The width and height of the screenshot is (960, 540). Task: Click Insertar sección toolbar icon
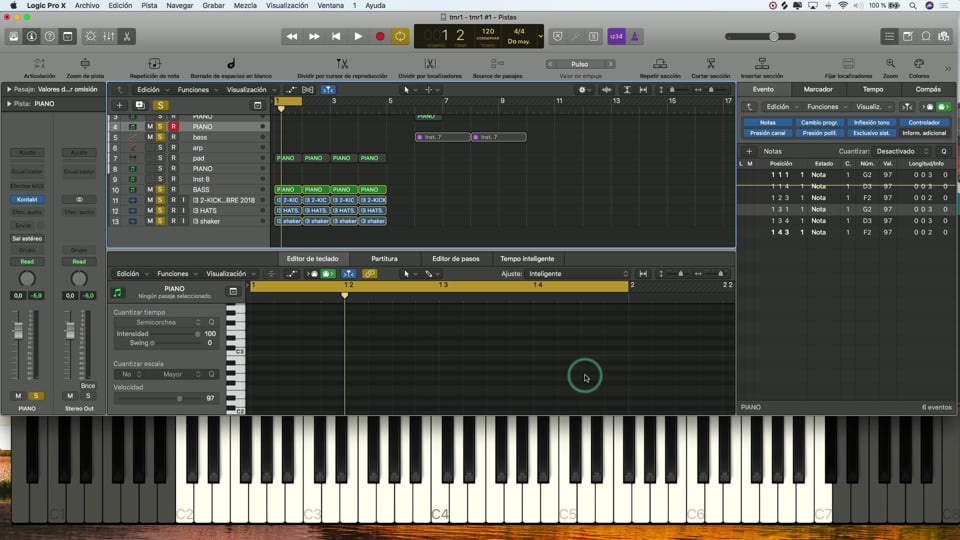pos(762,64)
